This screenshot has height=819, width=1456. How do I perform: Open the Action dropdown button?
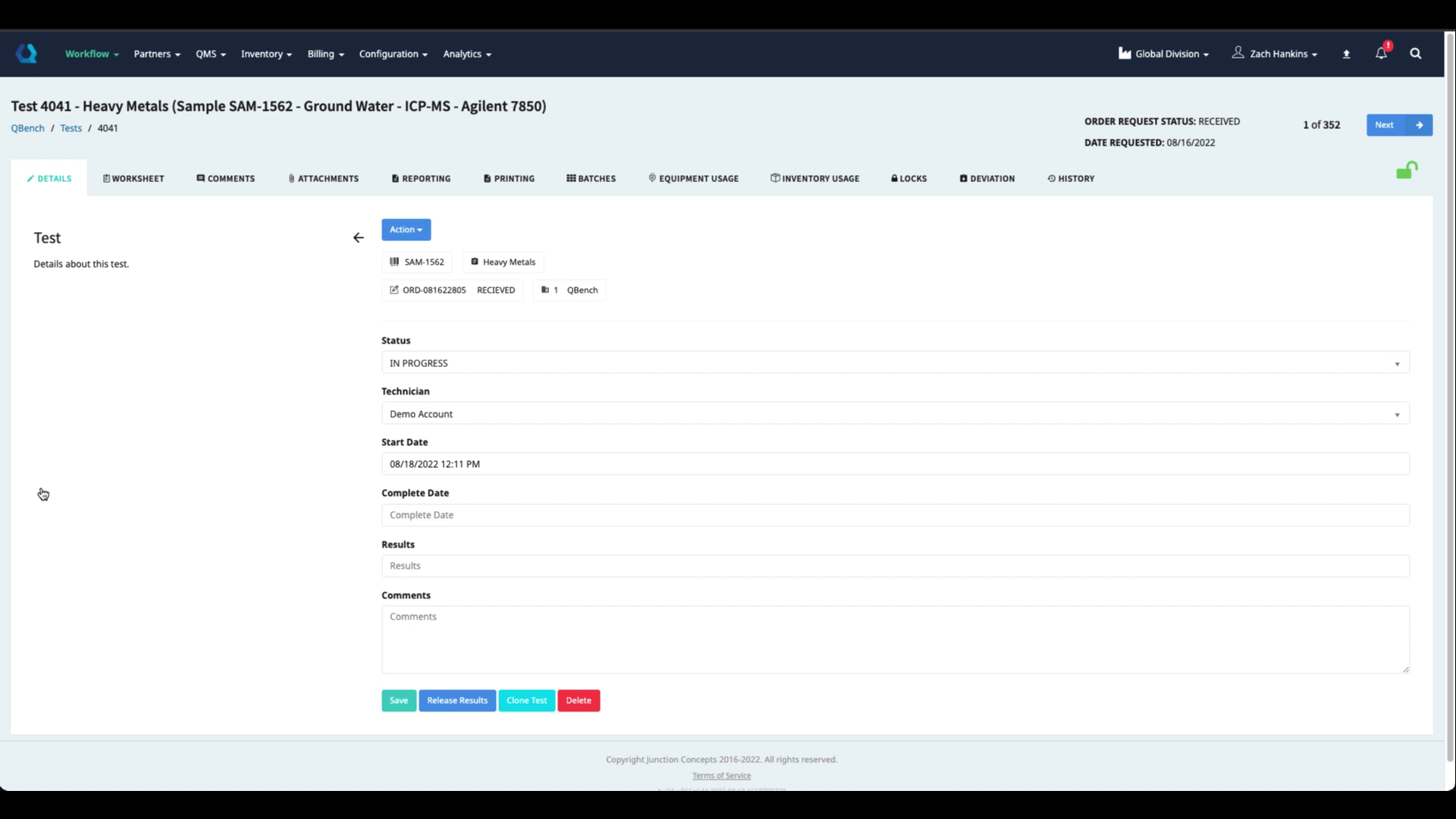pos(406,230)
